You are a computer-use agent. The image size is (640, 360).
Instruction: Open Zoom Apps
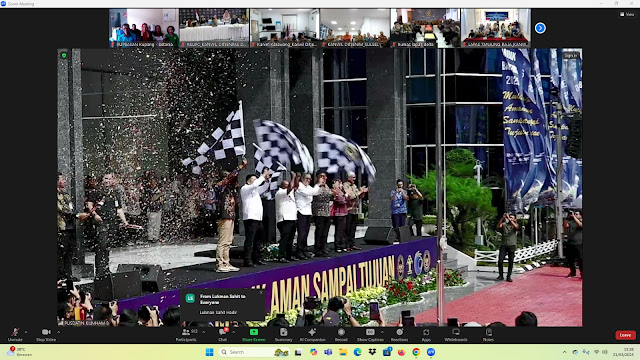point(426,335)
